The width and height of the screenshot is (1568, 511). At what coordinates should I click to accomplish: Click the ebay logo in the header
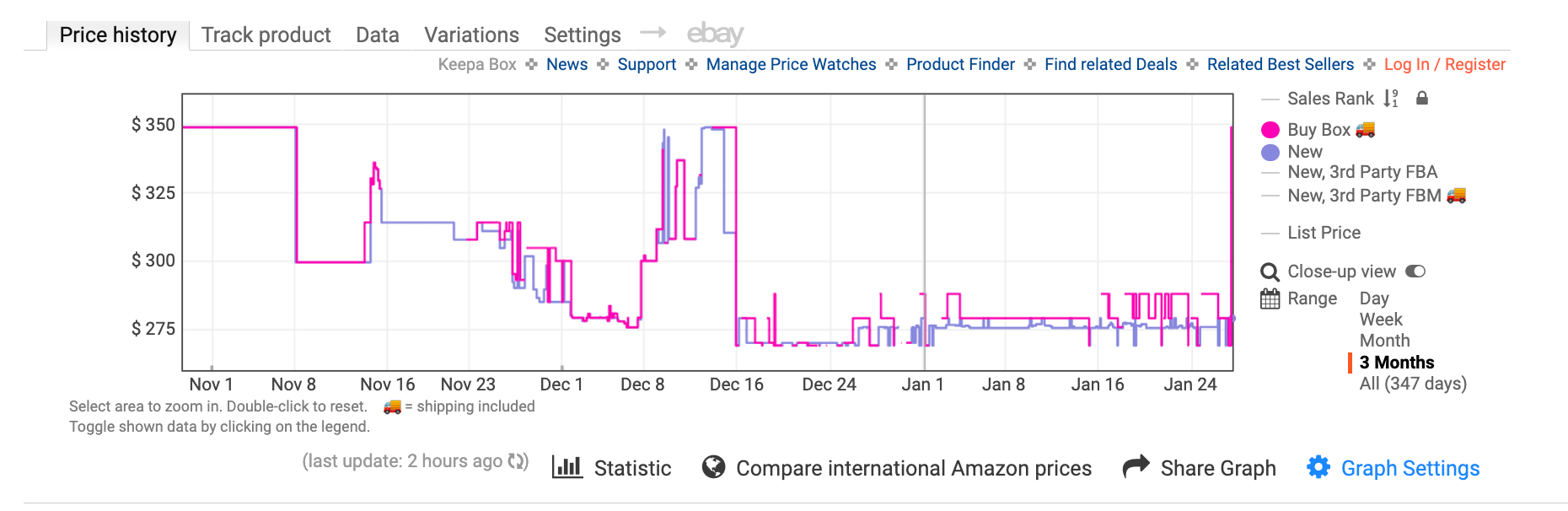(715, 34)
